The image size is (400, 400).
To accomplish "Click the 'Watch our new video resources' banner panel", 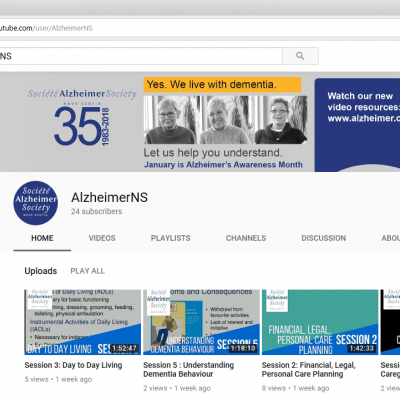I will 357,125.
